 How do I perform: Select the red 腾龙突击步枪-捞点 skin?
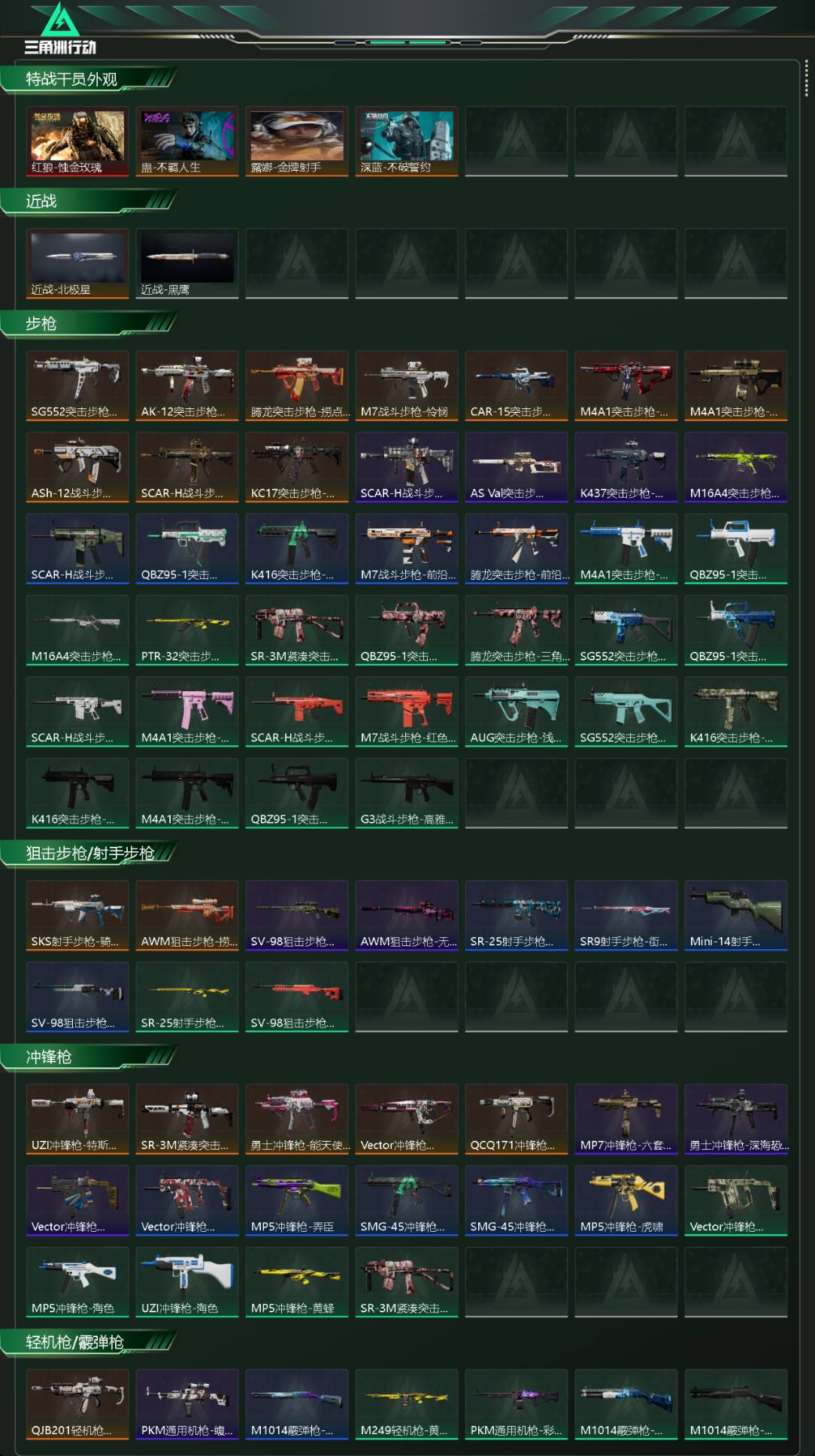pos(297,386)
